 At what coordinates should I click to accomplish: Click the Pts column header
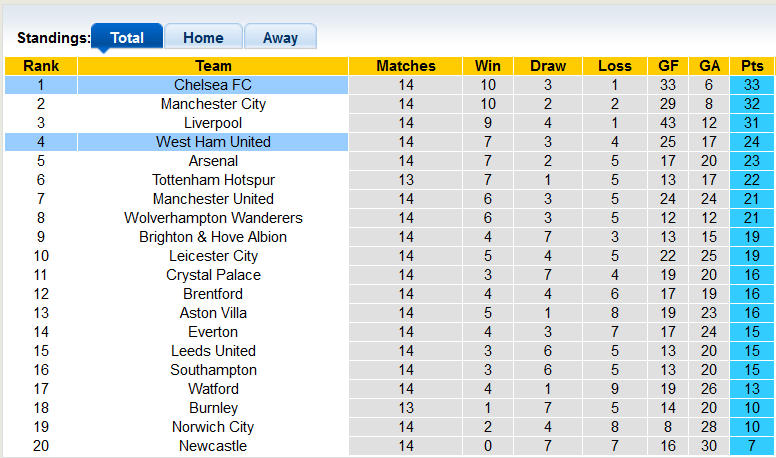[x=752, y=66]
